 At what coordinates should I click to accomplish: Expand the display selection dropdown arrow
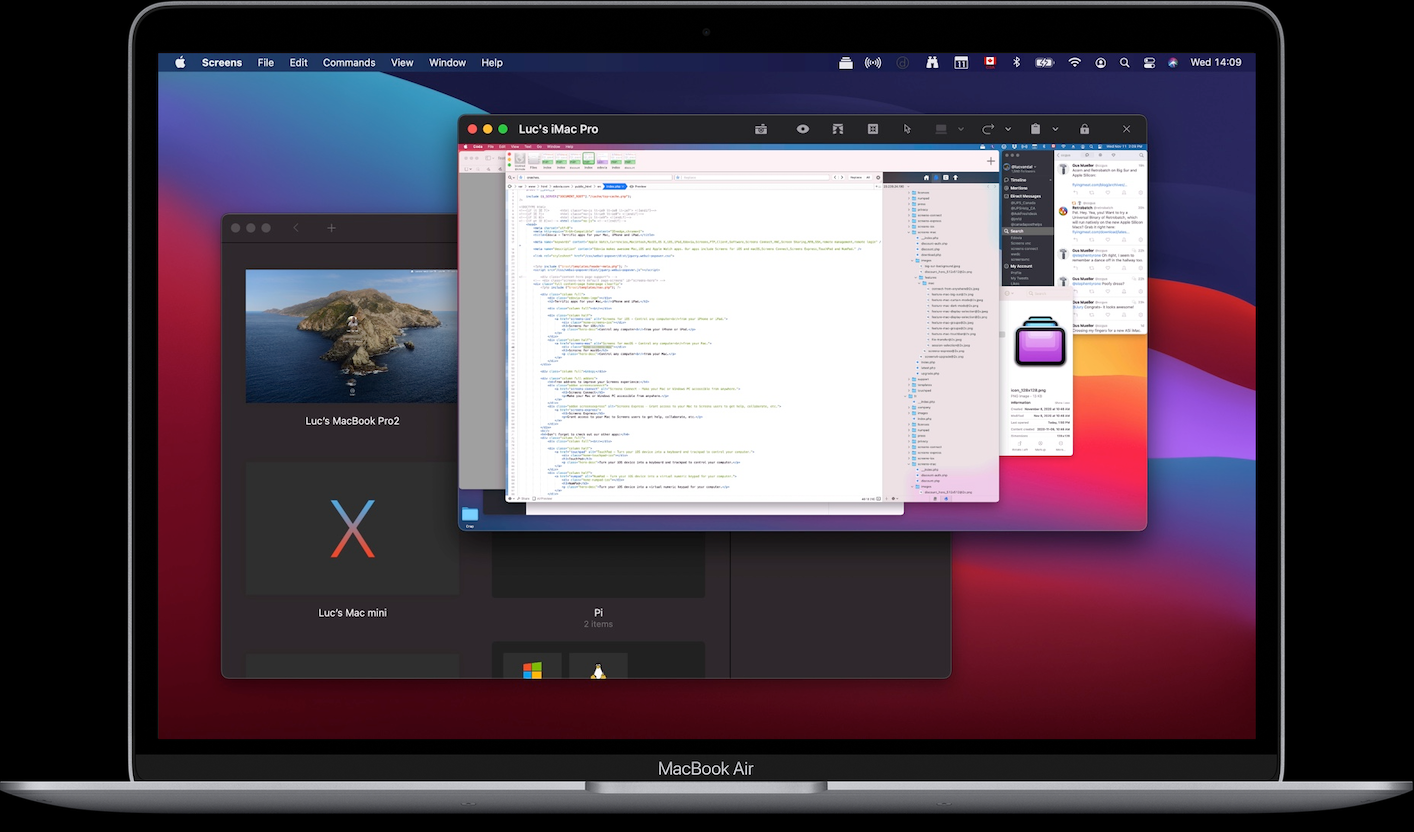pyautogui.click(x=961, y=129)
